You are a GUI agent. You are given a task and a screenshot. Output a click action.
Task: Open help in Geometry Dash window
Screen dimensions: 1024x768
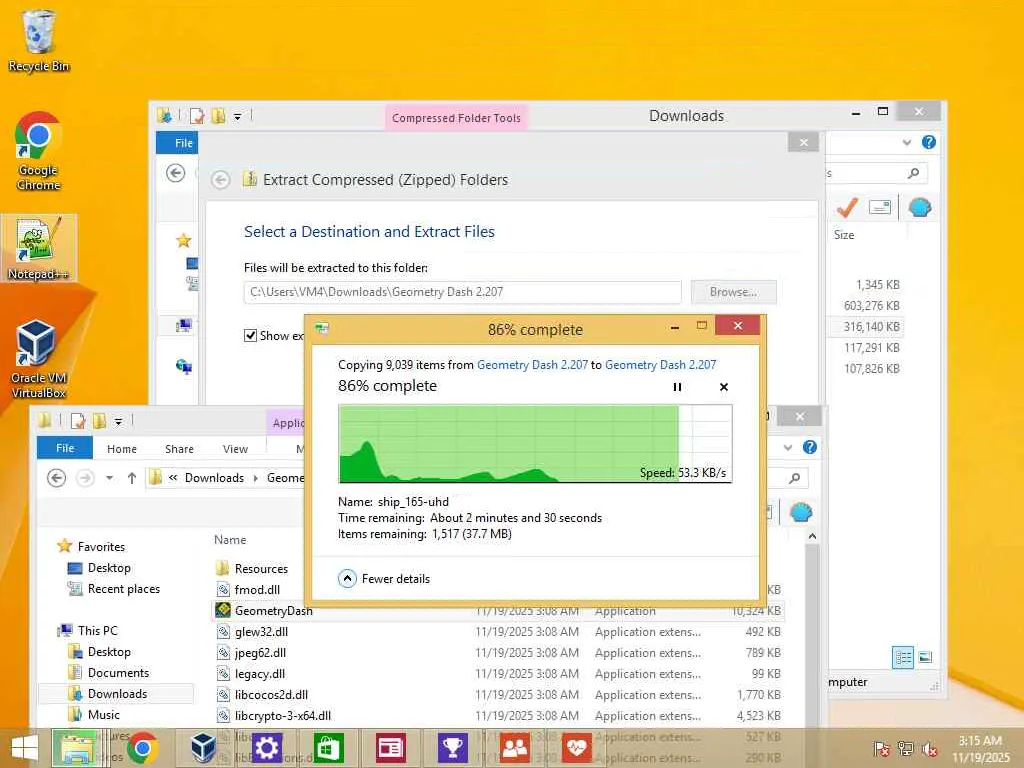(810, 447)
